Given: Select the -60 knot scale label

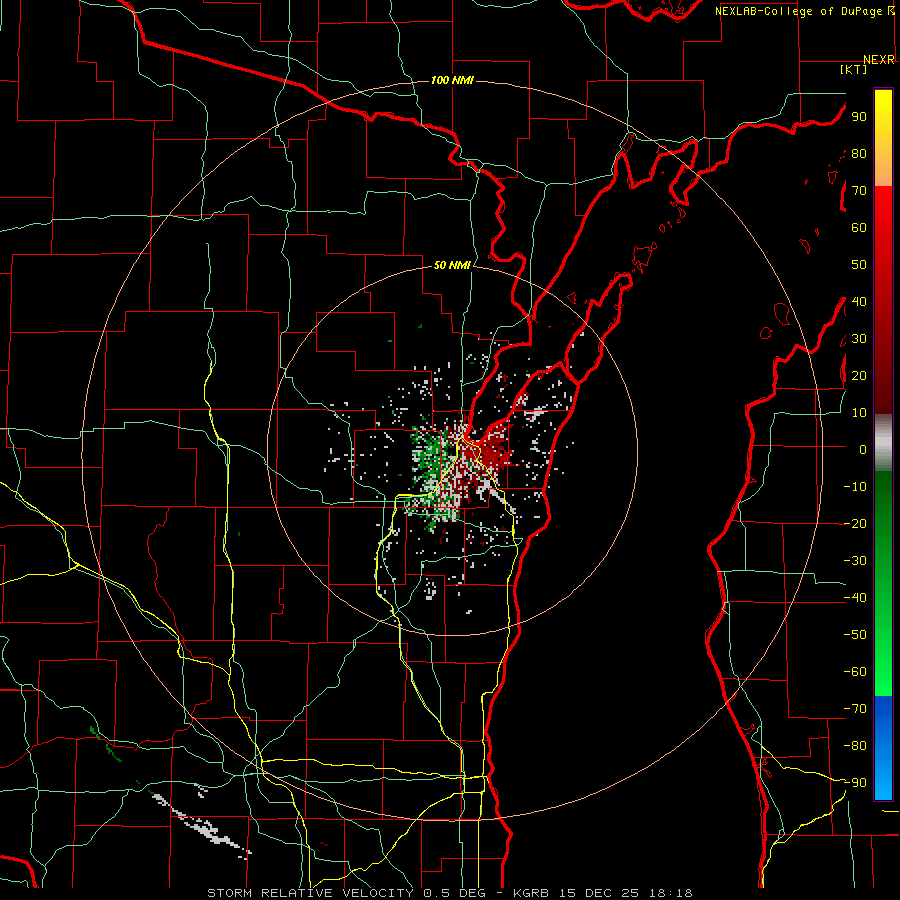Looking at the screenshot, I should click(855, 672).
